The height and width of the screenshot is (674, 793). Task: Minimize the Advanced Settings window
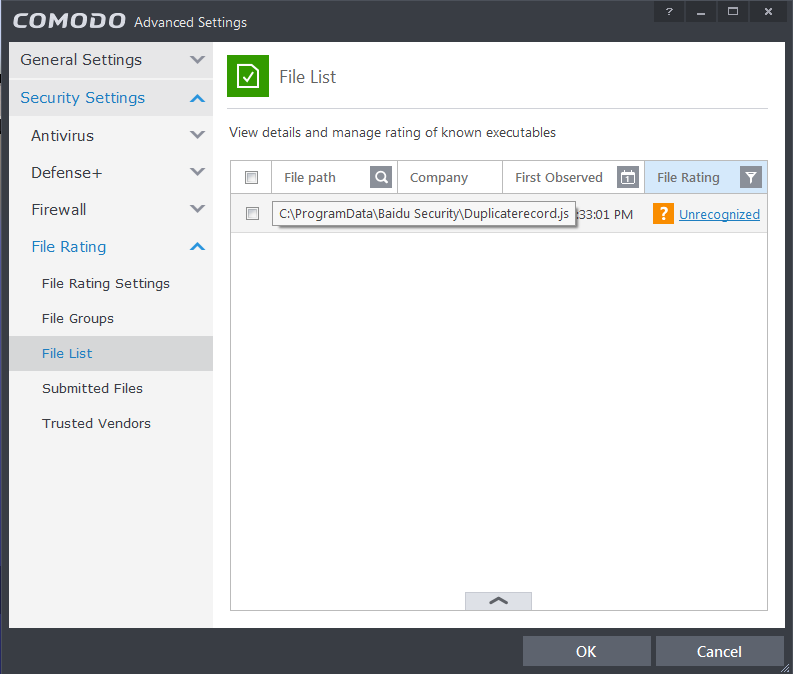point(701,12)
